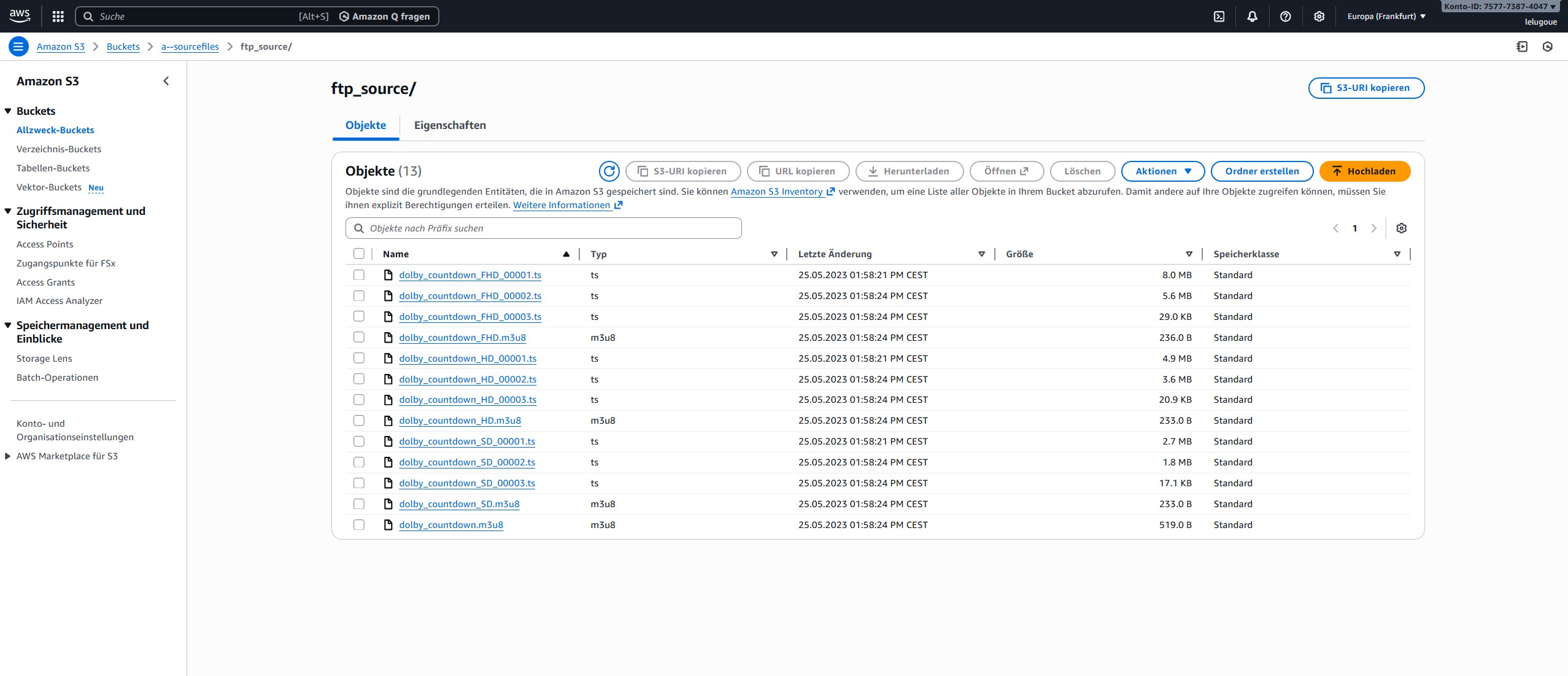
Task: Go to previous page of objects
Action: [x=1336, y=228]
